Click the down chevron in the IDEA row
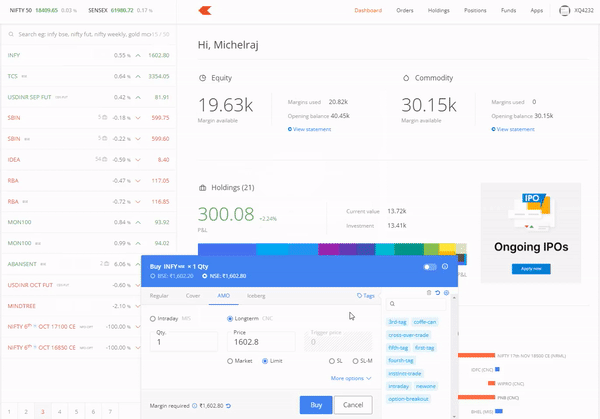Image resolution: width=600 pixels, height=419 pixels. pos(138,160)
